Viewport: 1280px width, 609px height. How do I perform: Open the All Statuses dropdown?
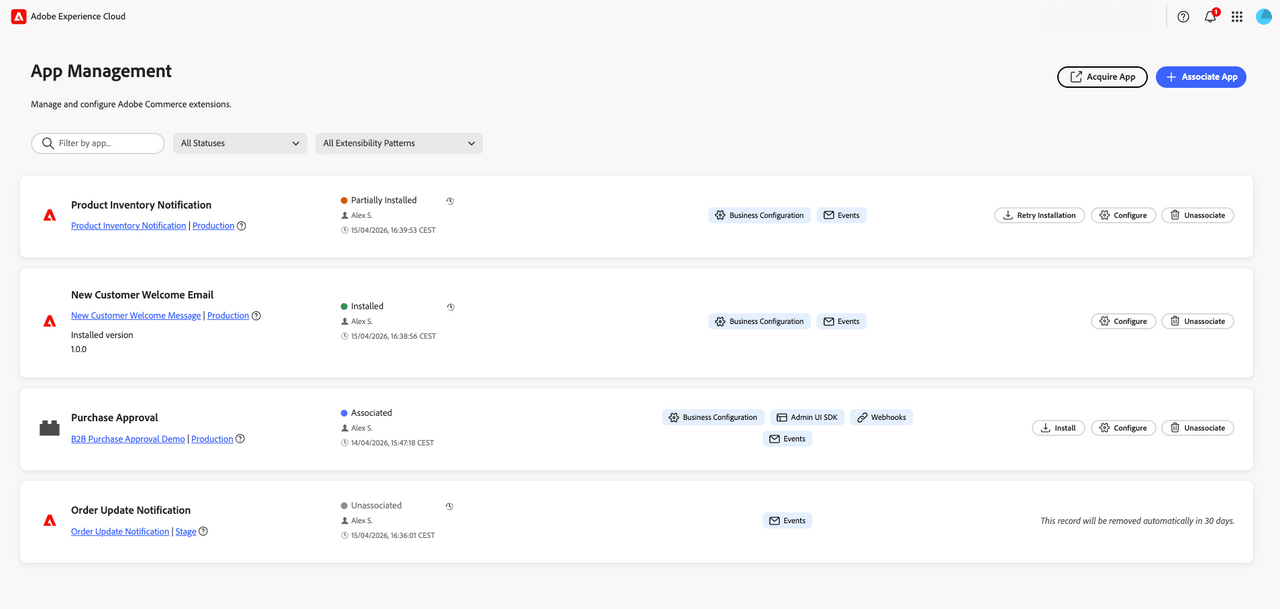tap(240, 144)
